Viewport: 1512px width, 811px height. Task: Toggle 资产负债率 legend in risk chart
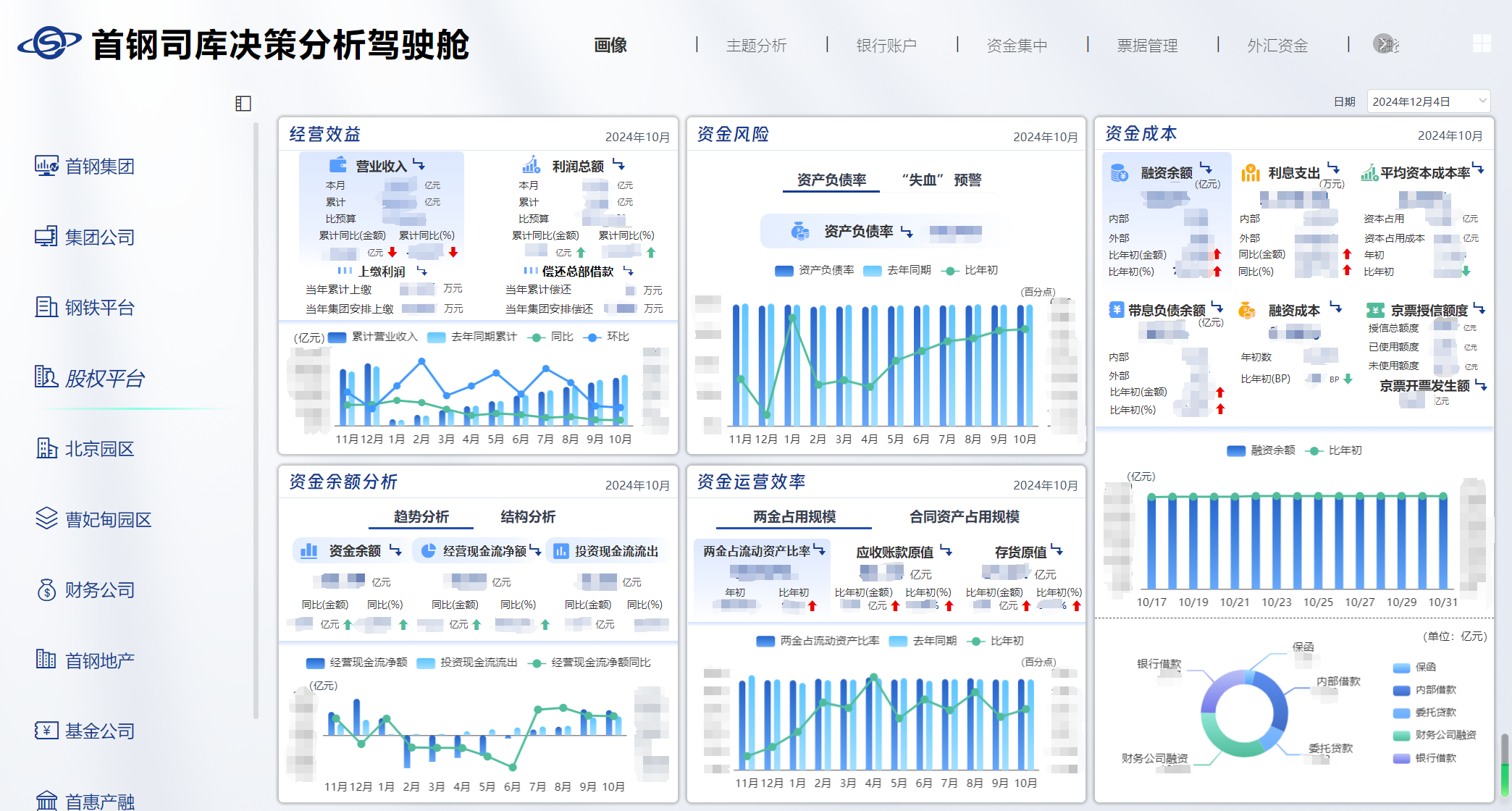click(814, 270)
